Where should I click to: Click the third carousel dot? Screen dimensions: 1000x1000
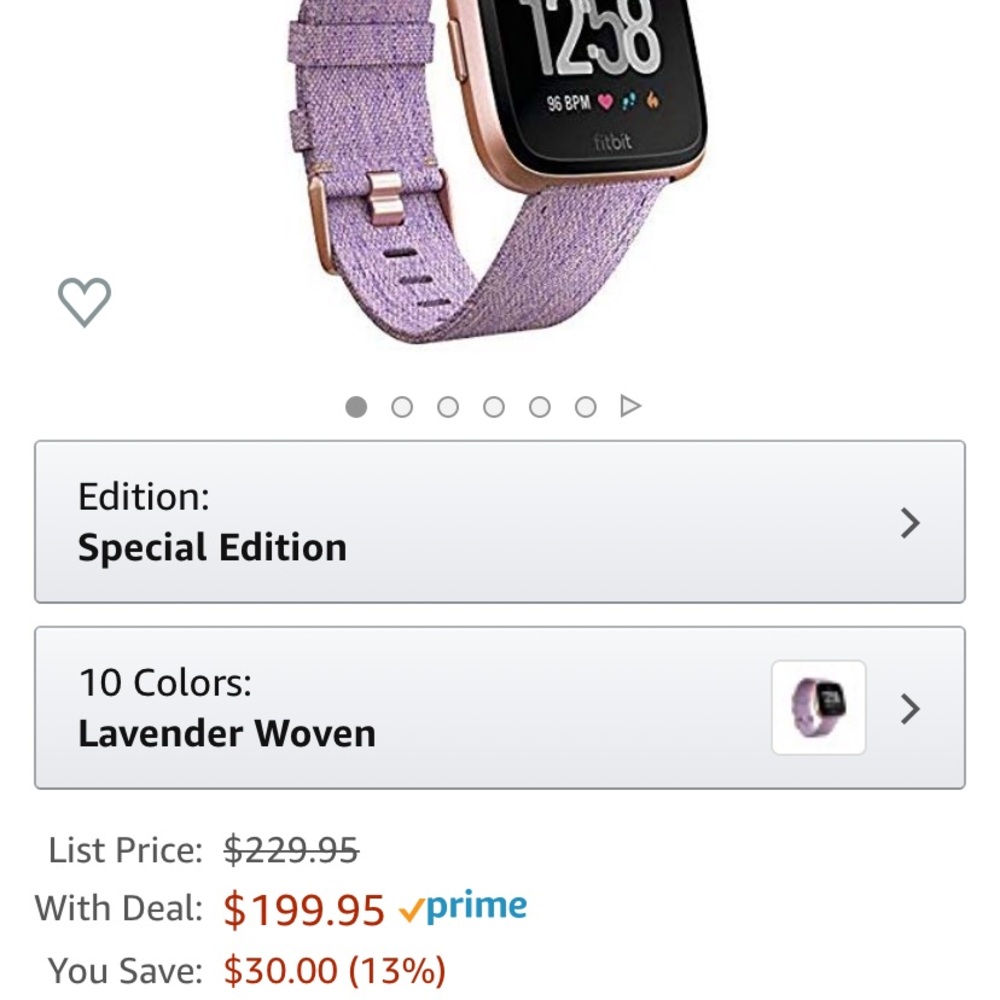pos(447,405)
